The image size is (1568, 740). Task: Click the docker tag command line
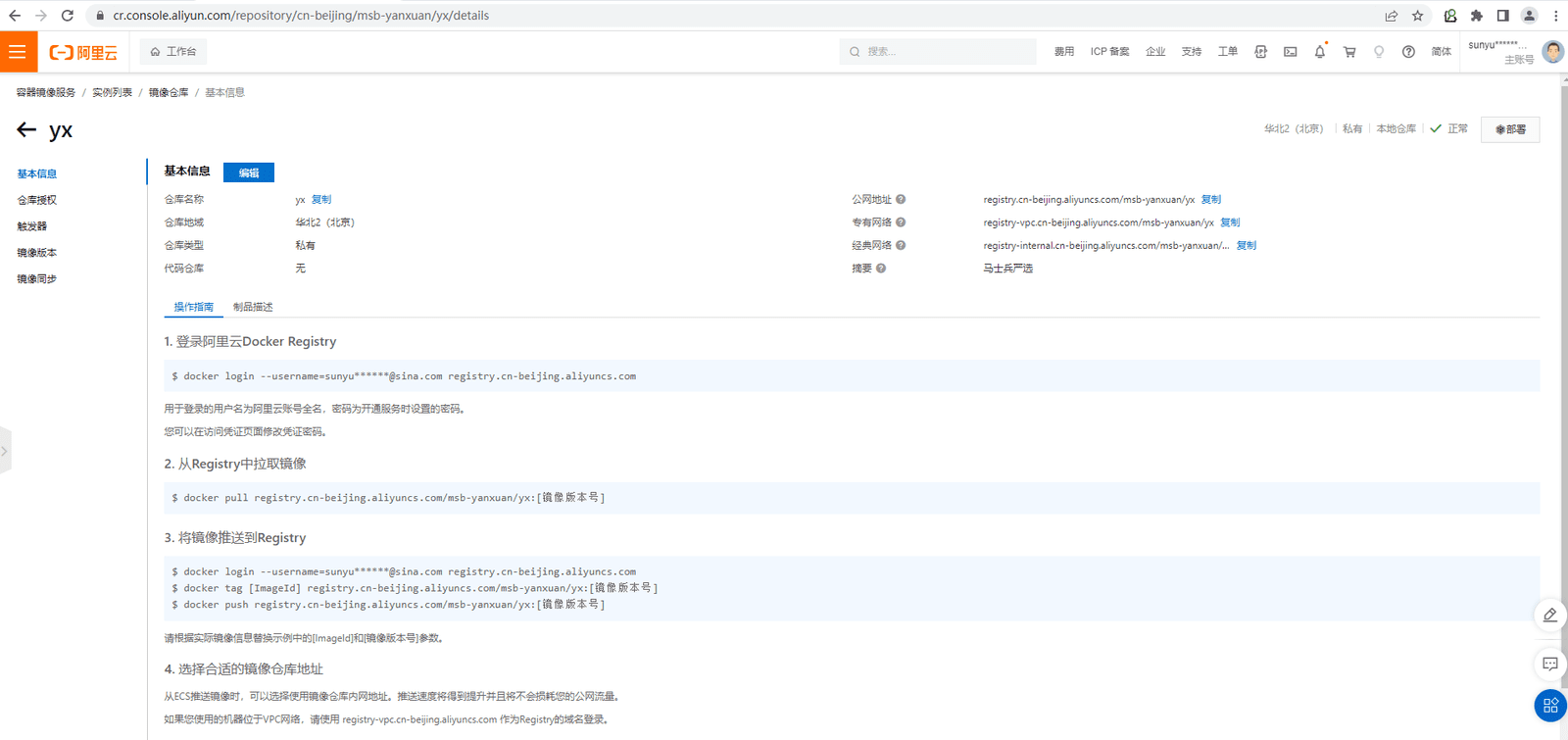tap(415, 588)
